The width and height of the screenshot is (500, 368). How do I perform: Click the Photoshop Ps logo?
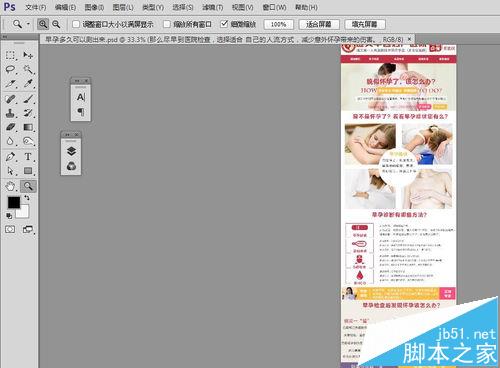point(9,7)
